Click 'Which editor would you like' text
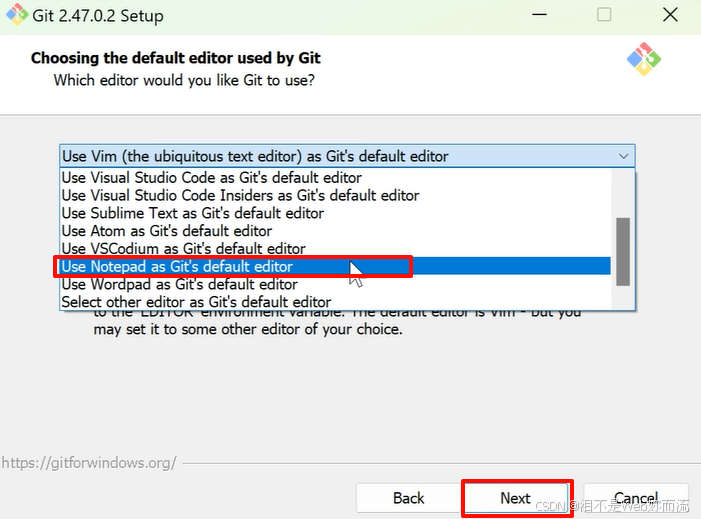701x519 pixels. (x=184, y=80)
